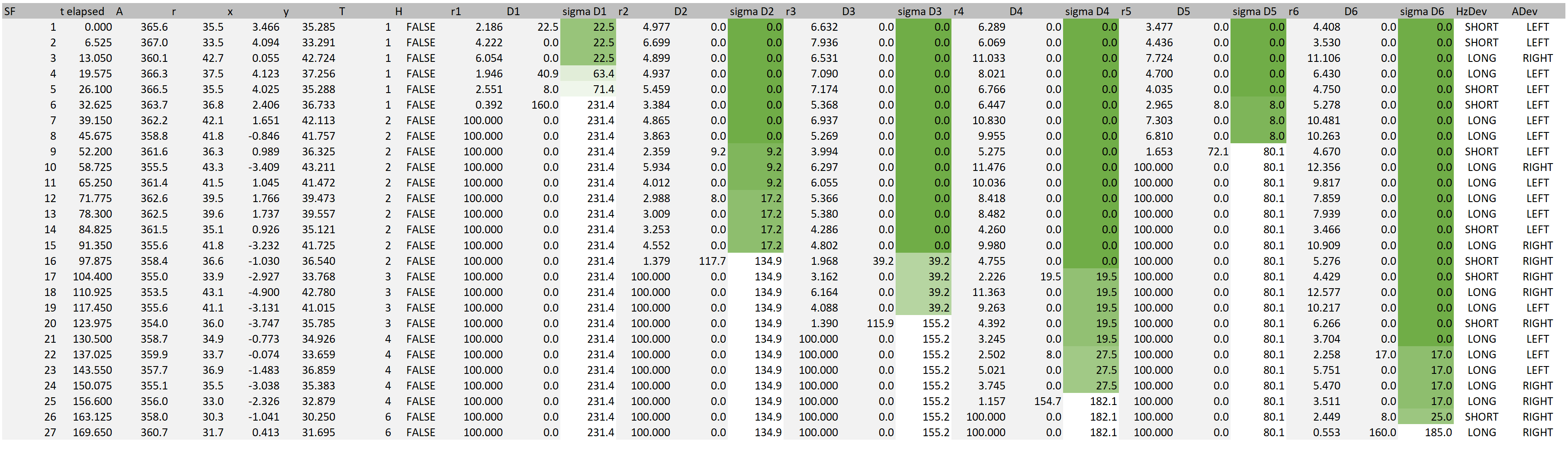Select the cell containing 0.000
1568x476 pixels.
coord(98,27)
